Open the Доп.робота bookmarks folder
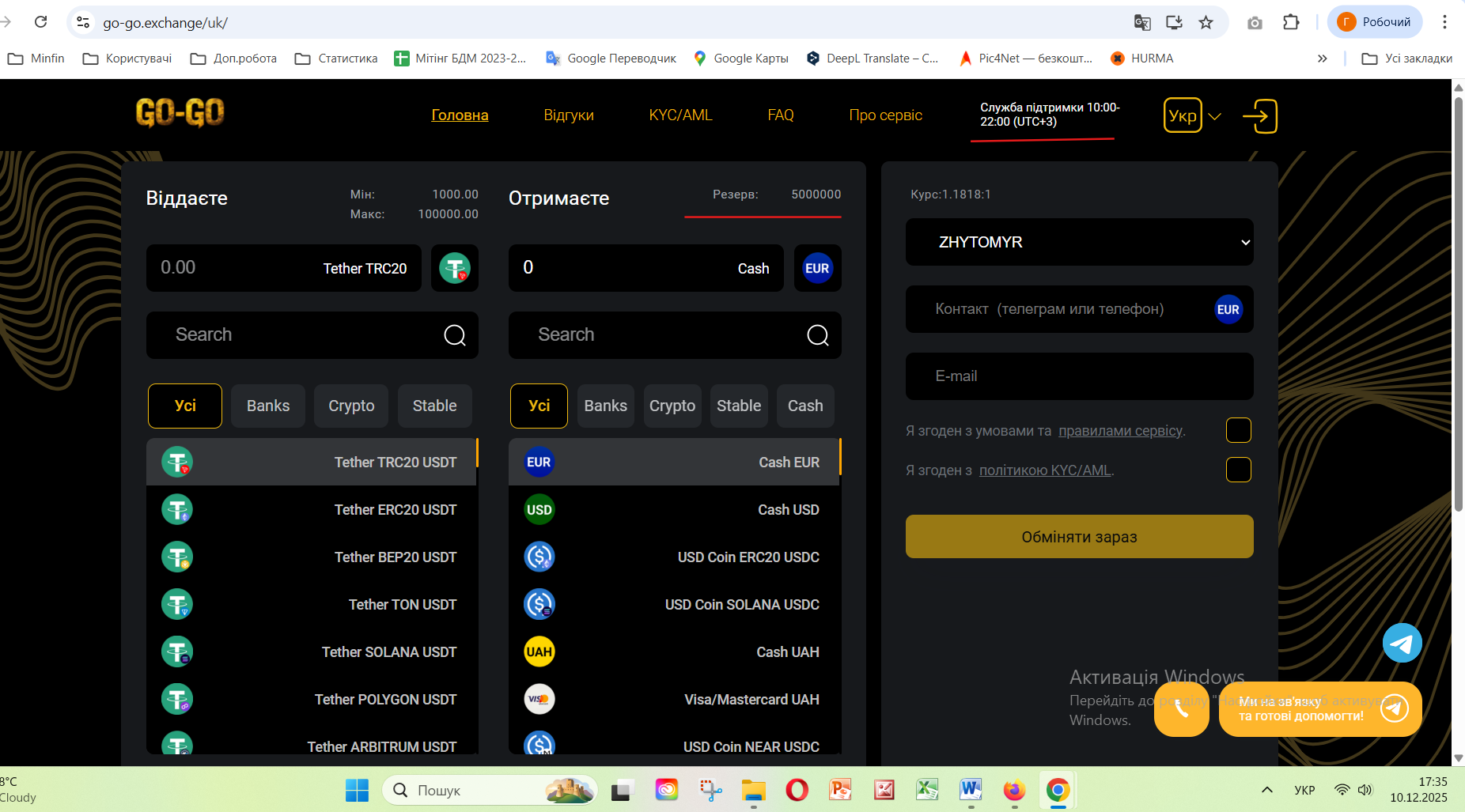 point(234,59)
